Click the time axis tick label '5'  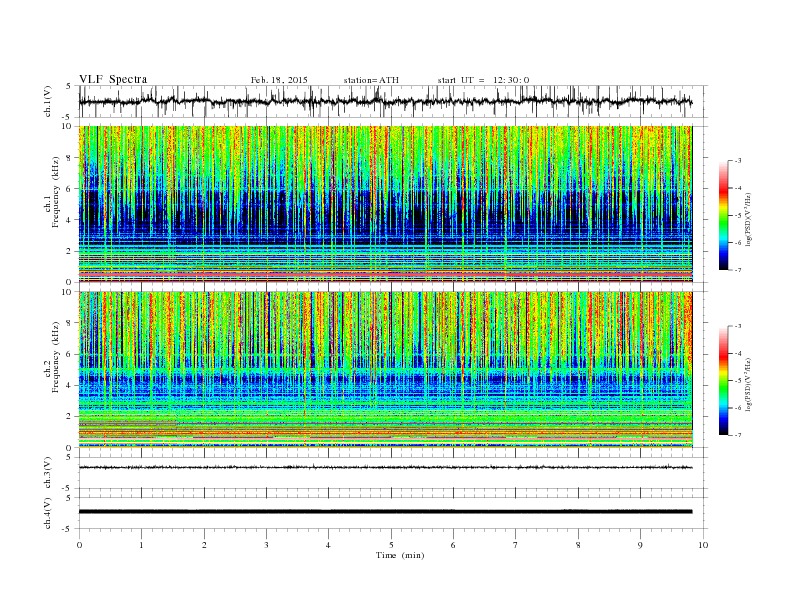(x=391, y=545)
